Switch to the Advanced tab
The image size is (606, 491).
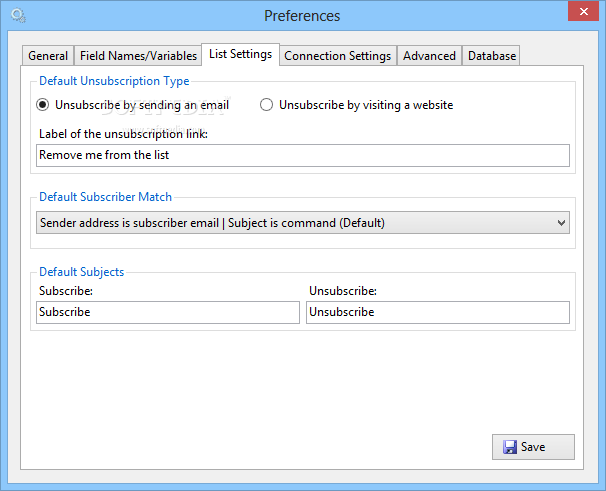click(x=429, y=56)
